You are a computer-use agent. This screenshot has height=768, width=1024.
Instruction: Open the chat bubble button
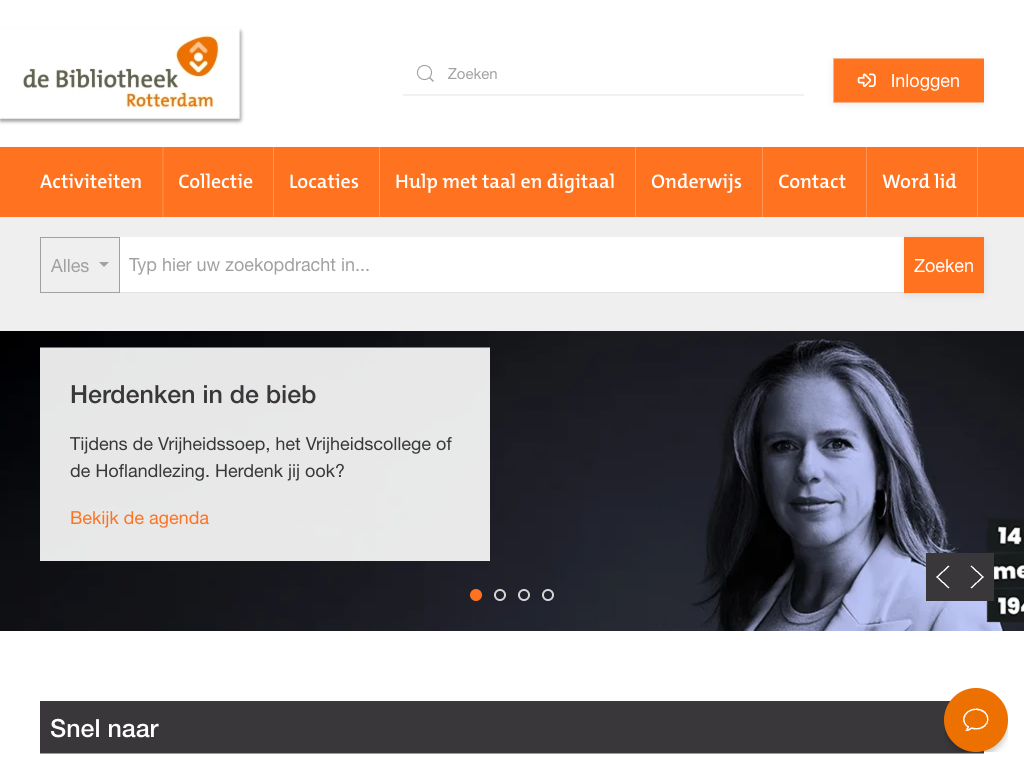click(x=976, y=720)
